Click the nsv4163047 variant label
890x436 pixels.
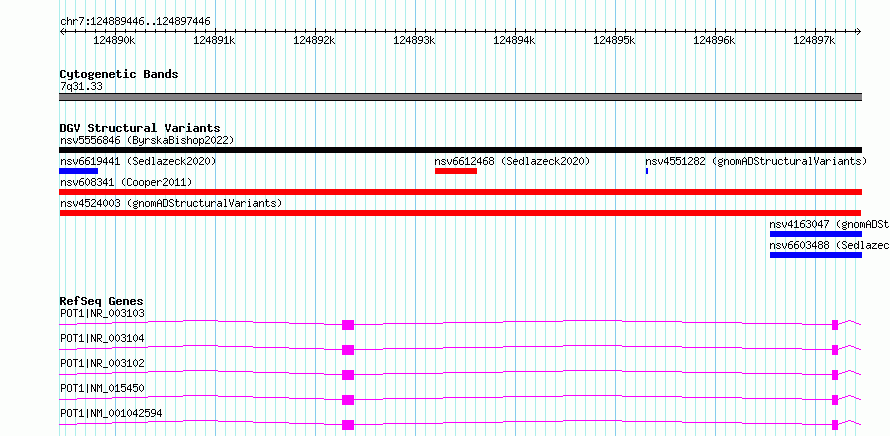click(829, 224)
